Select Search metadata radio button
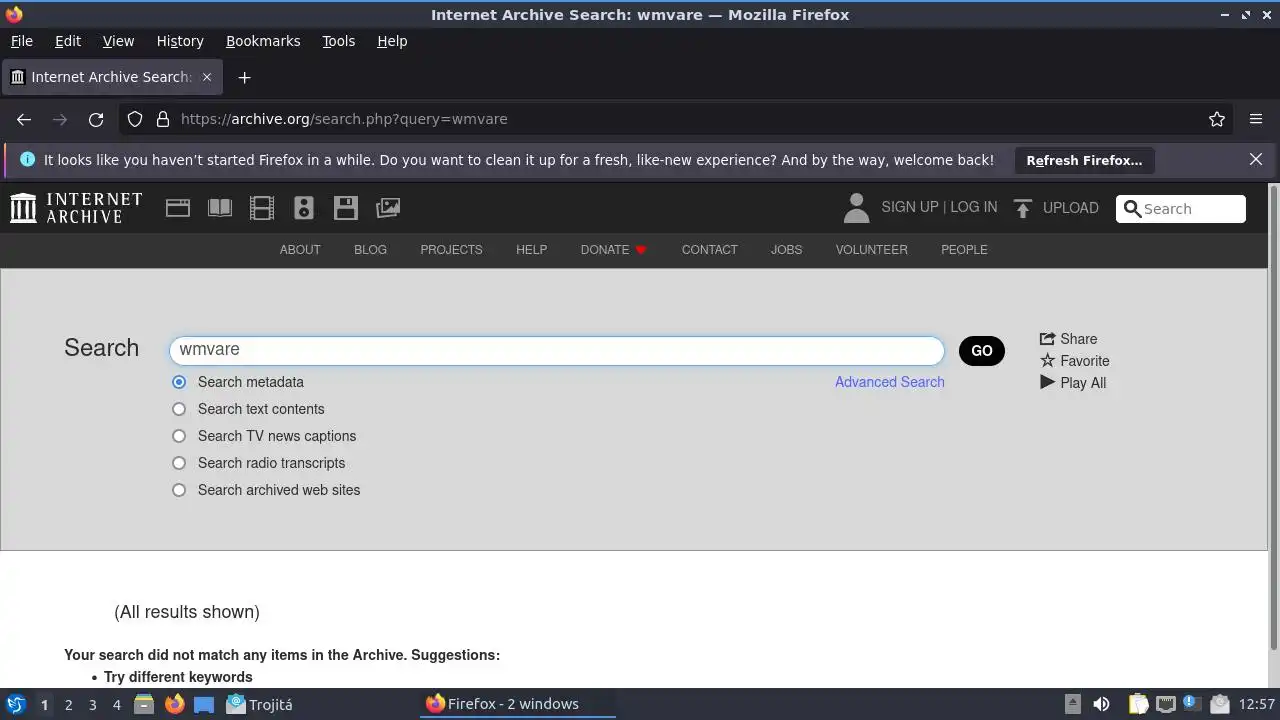 (179, 382)
